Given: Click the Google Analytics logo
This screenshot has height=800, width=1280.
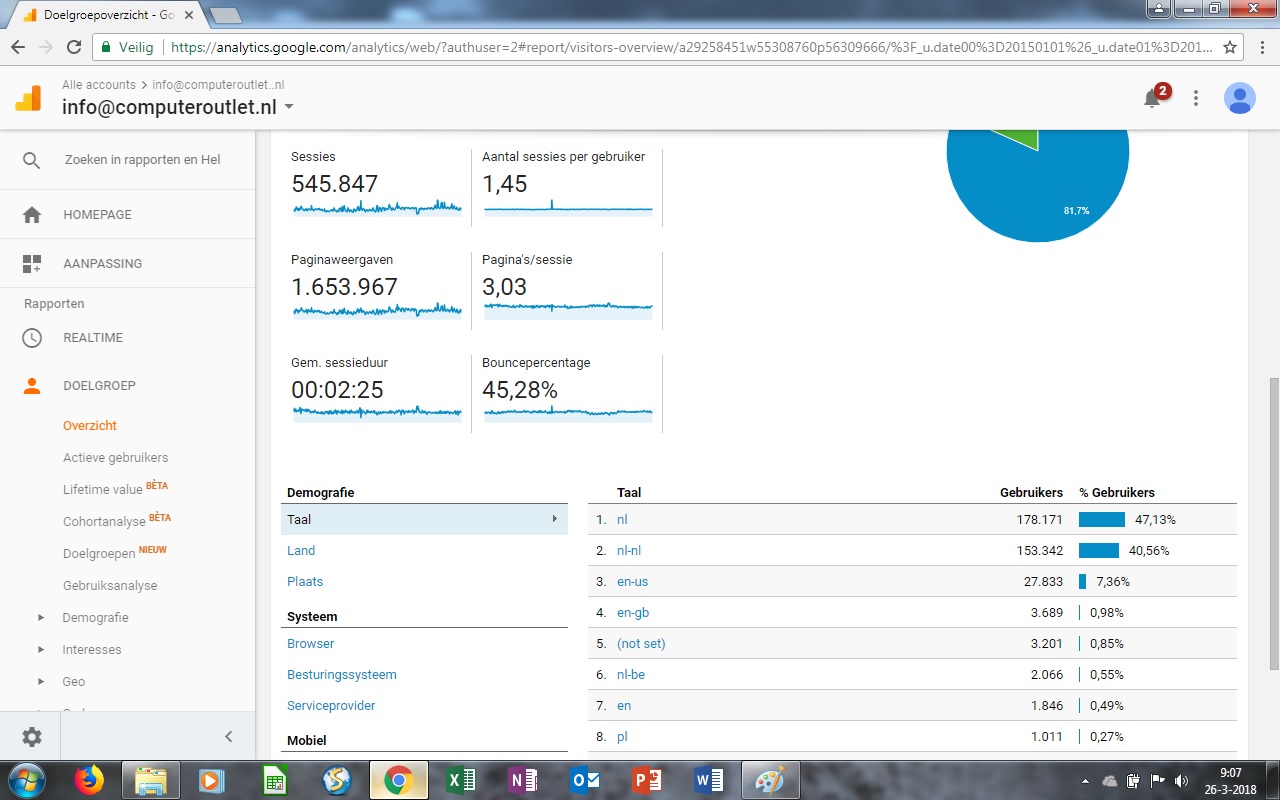Looking at the screenshot, I should coord(28,98).
